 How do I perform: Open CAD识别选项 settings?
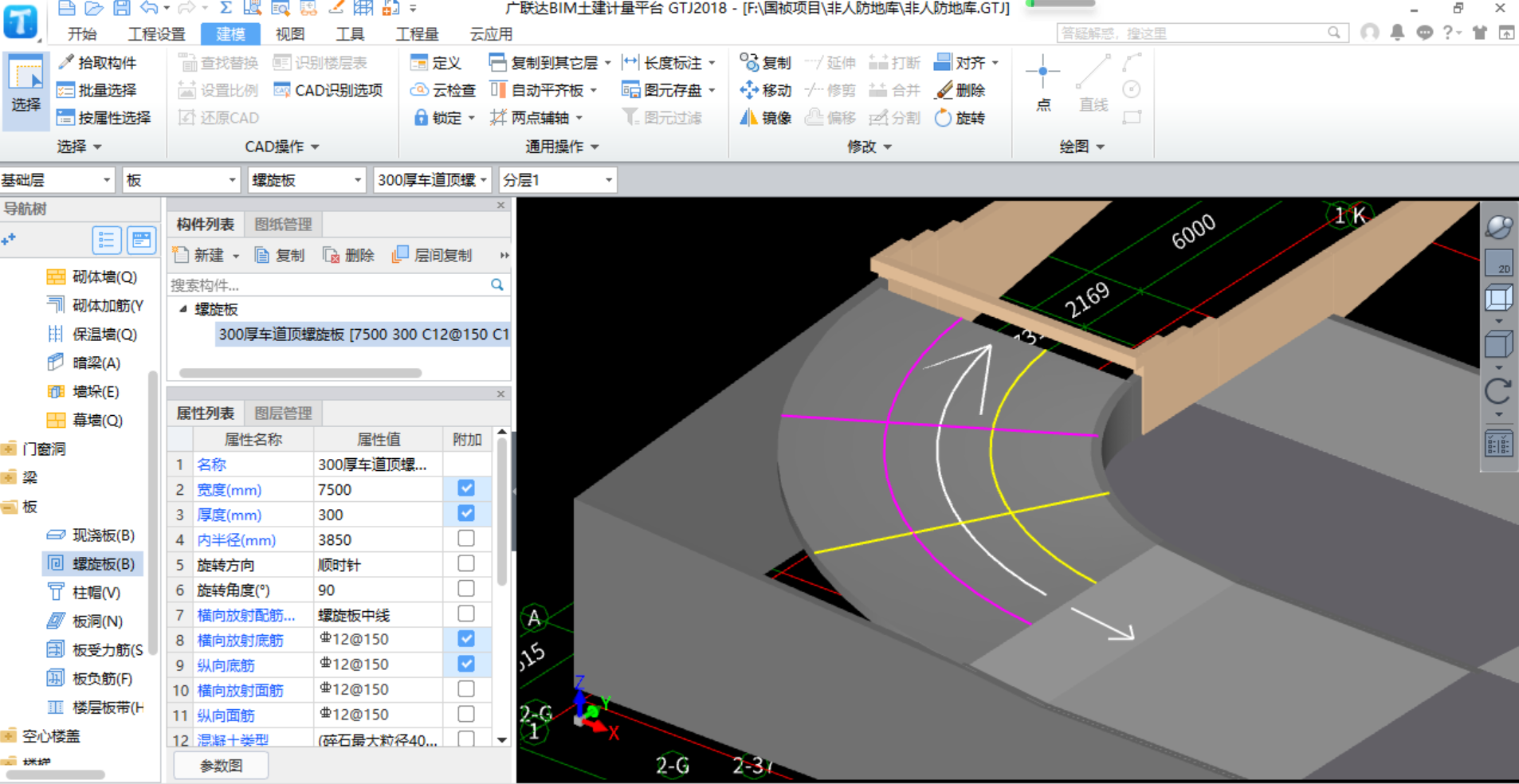(328, 90)
